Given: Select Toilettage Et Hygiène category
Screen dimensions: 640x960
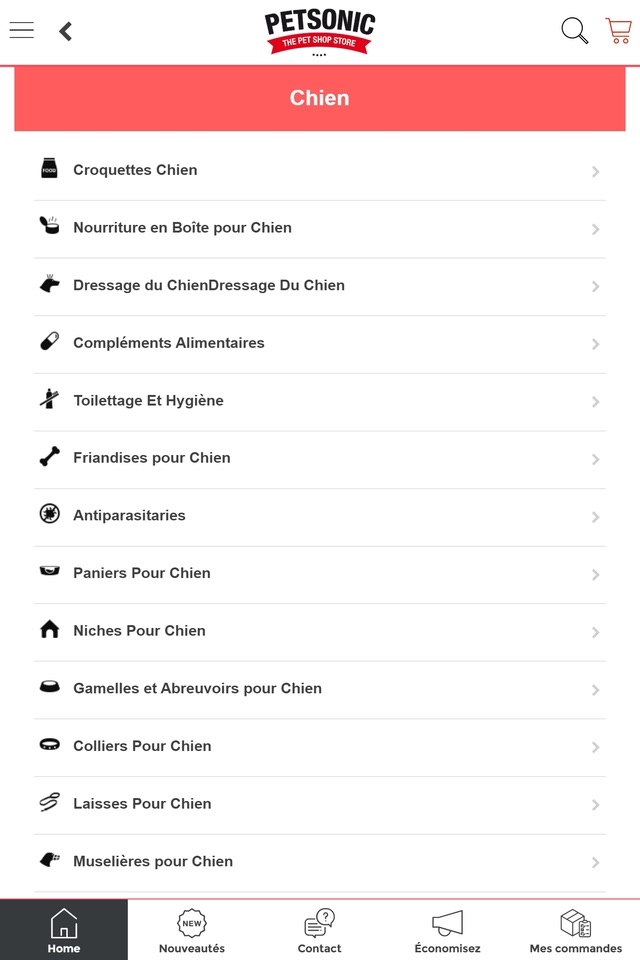Looking at the screenshot, I should (148, 400).
